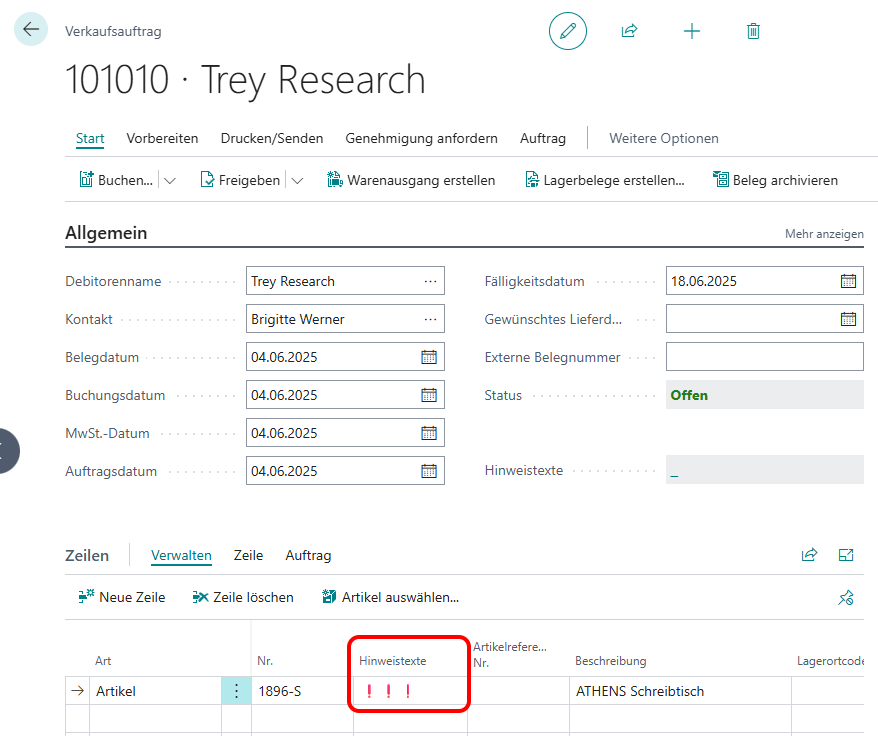
Task: Open row options menu for Artikel line
Action: (x=236, y=691)
